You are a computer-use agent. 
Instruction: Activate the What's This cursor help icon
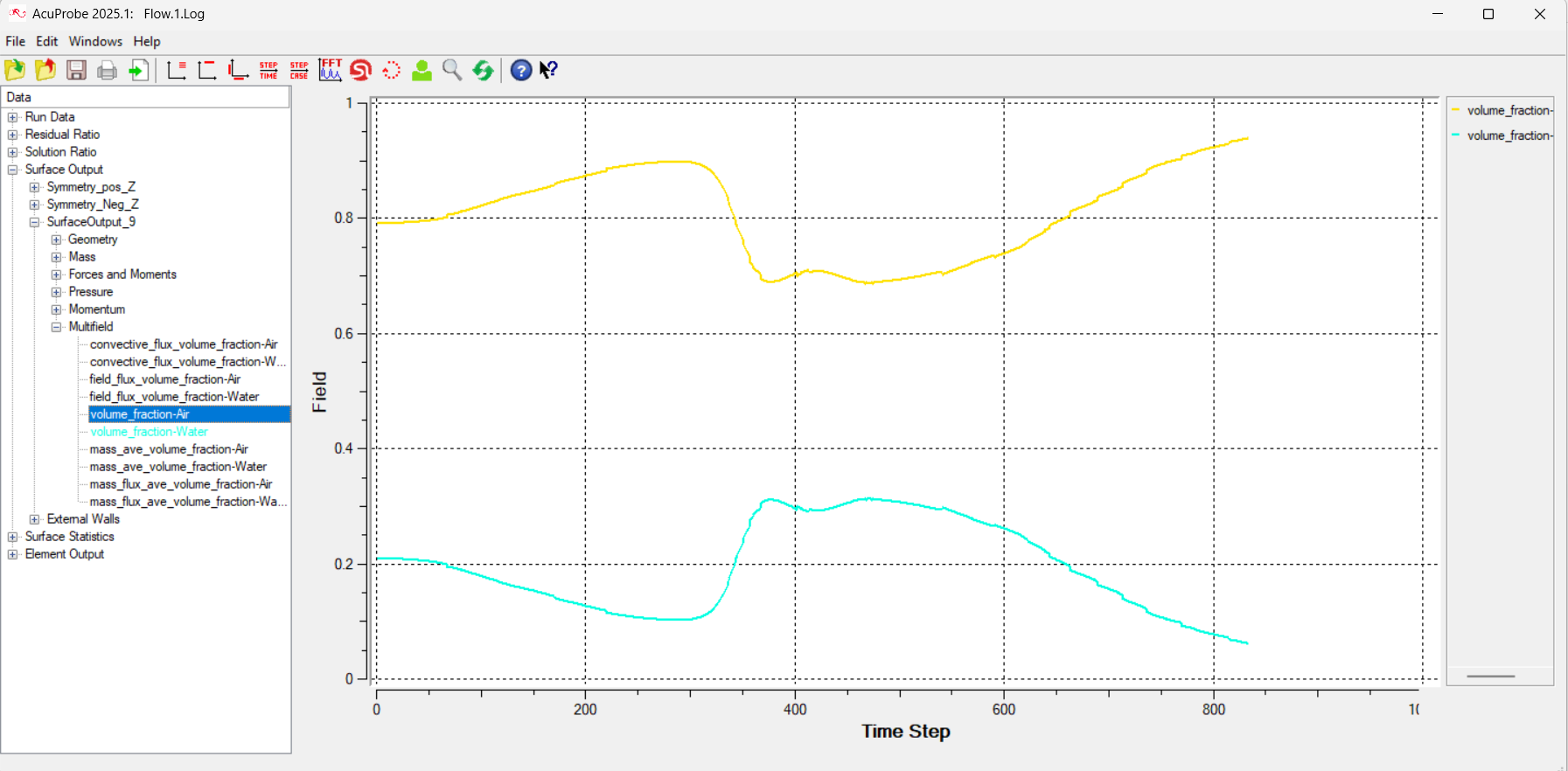click(549, 70)
